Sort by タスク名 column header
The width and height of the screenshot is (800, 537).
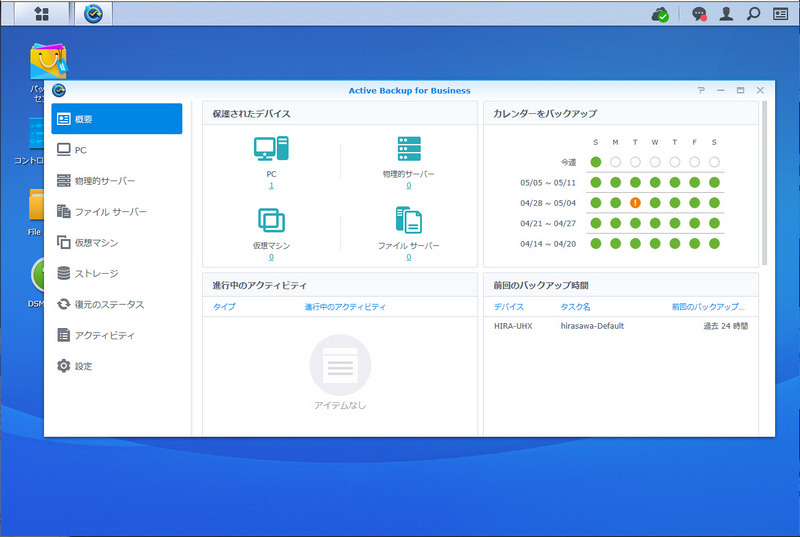point(576,306)
